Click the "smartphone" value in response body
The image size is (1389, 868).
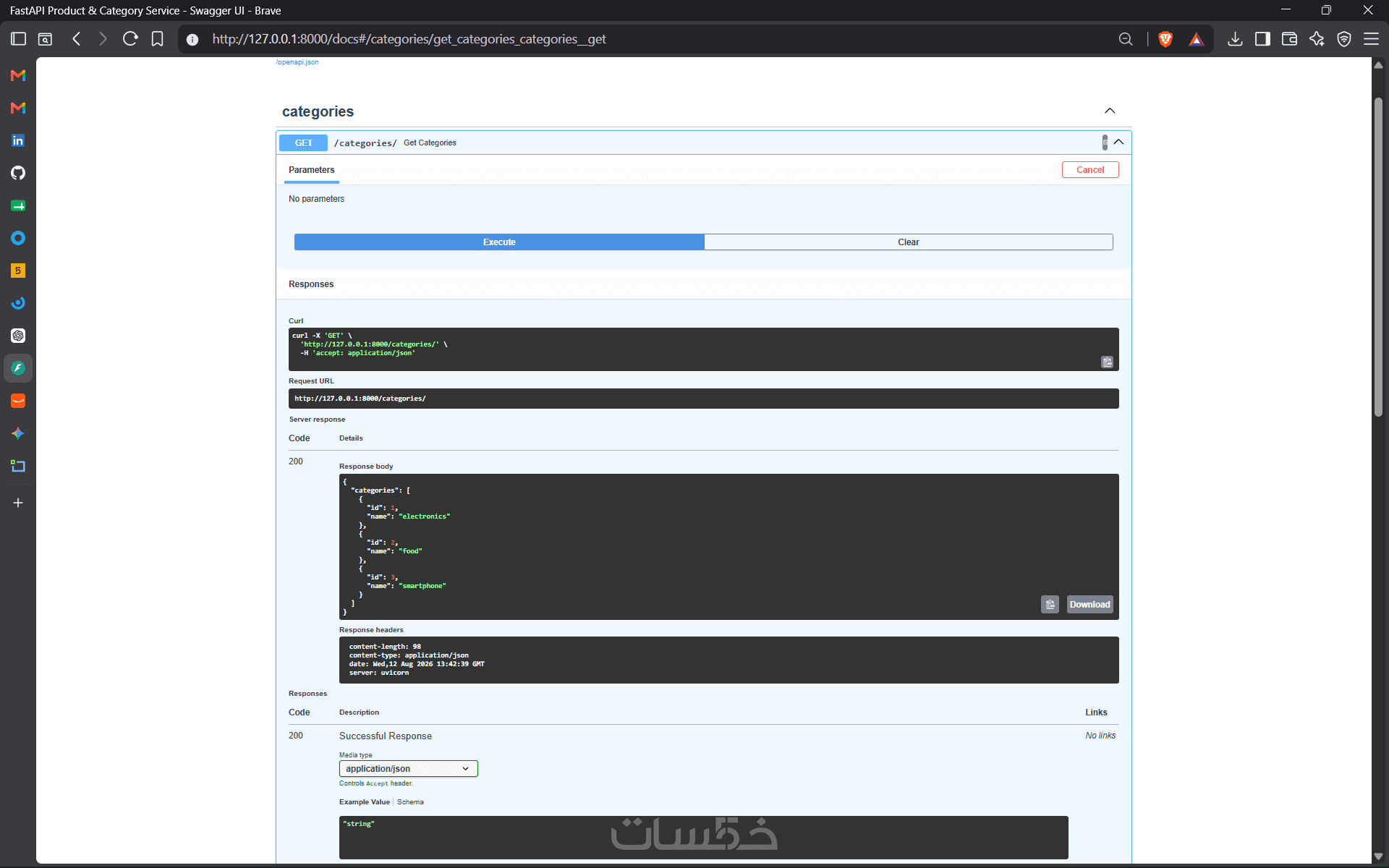pyautogui.click(x=422, y=586)
